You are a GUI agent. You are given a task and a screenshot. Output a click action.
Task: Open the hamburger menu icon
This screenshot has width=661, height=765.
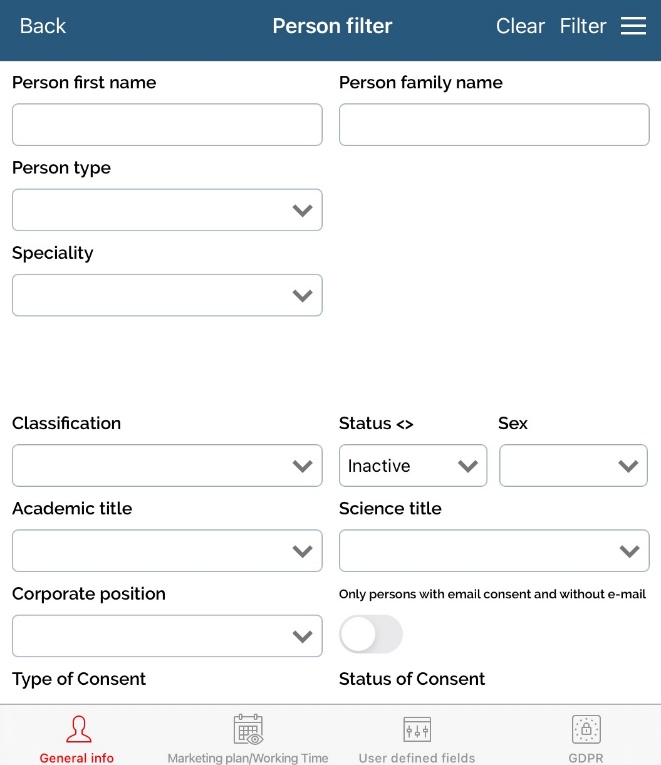coord(633,26)
